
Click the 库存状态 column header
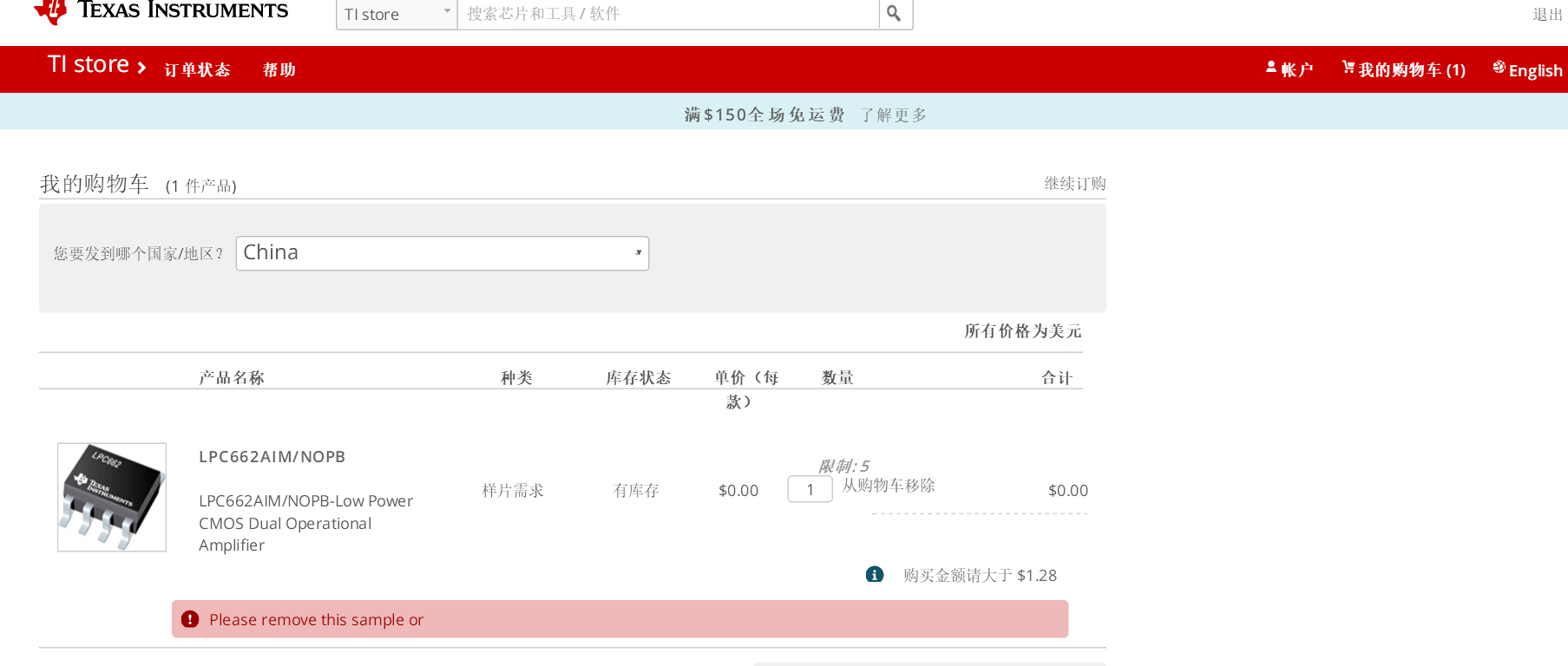(639, 377)
